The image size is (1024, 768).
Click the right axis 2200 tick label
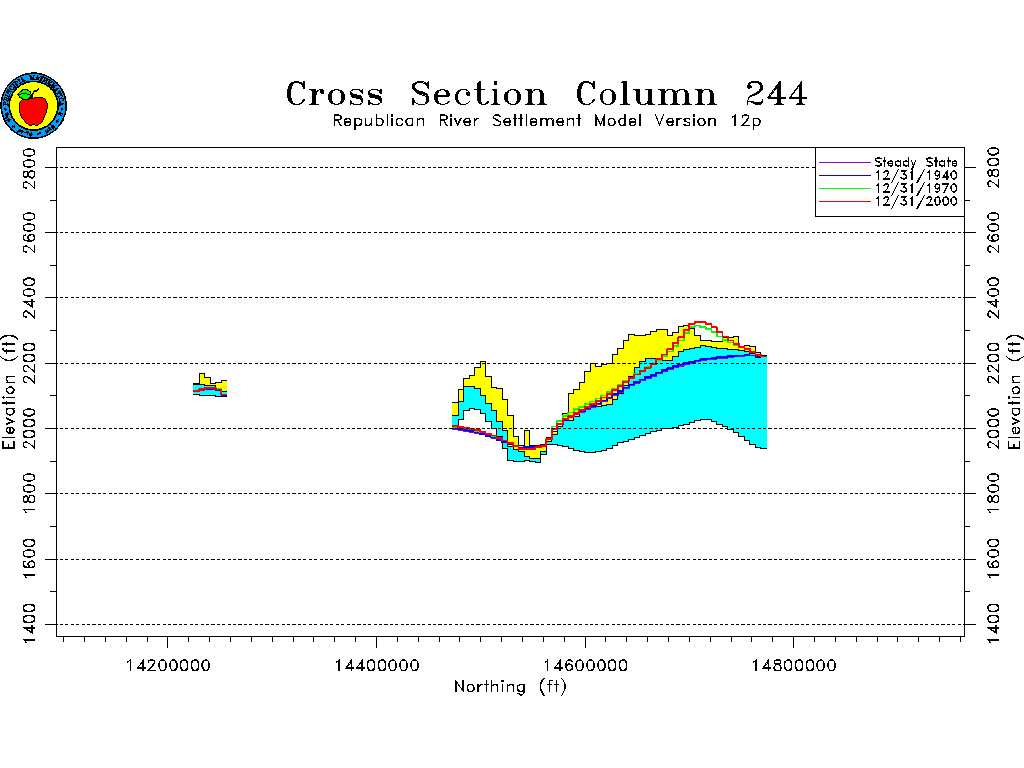point(993,363)
